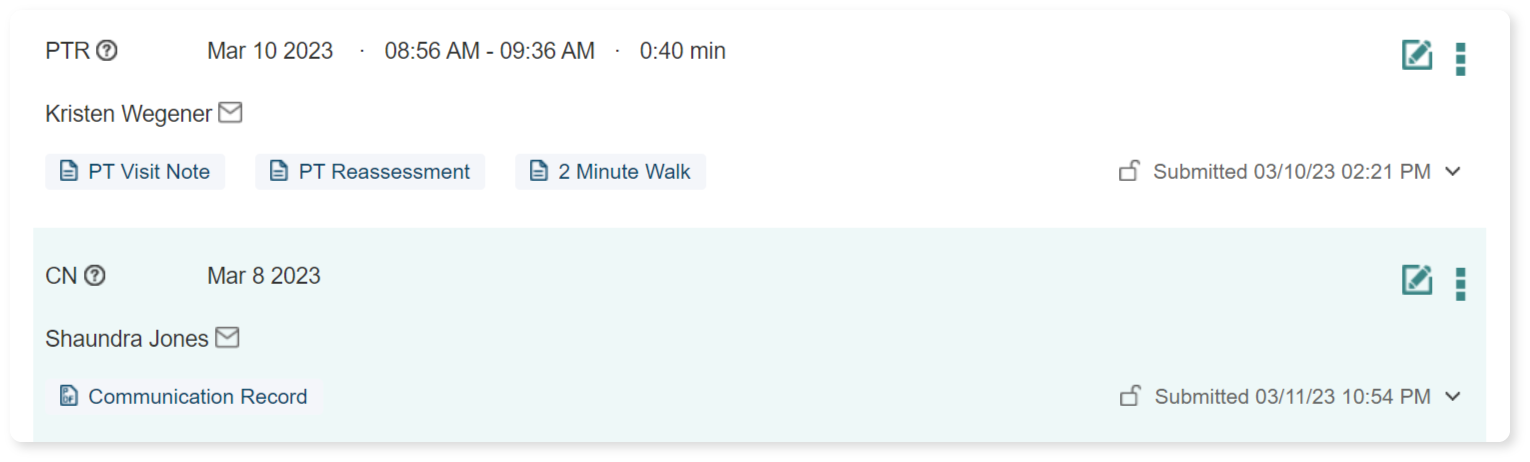
Task: Click the Submitted 03/11/23 10:54 PM status text
Action: (1292, 397)
